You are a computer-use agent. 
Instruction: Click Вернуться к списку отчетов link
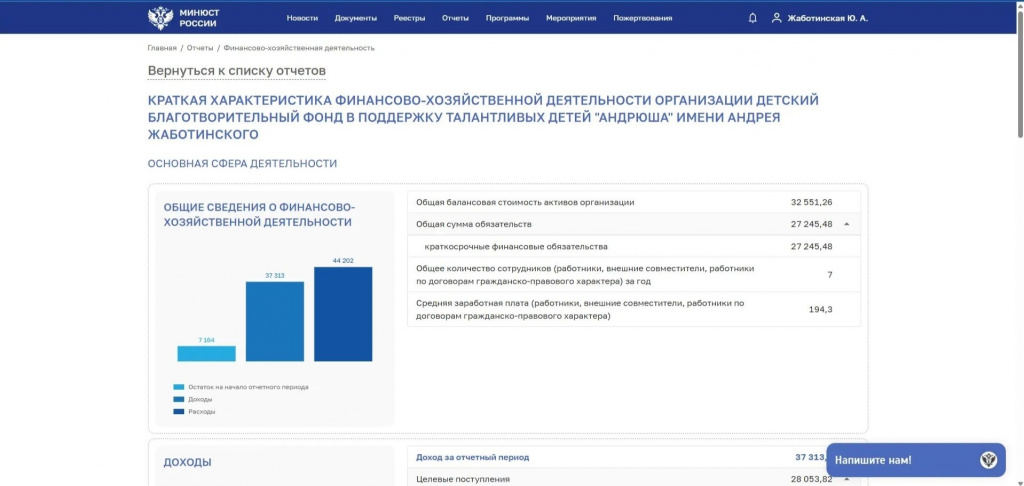click(236, 71)
